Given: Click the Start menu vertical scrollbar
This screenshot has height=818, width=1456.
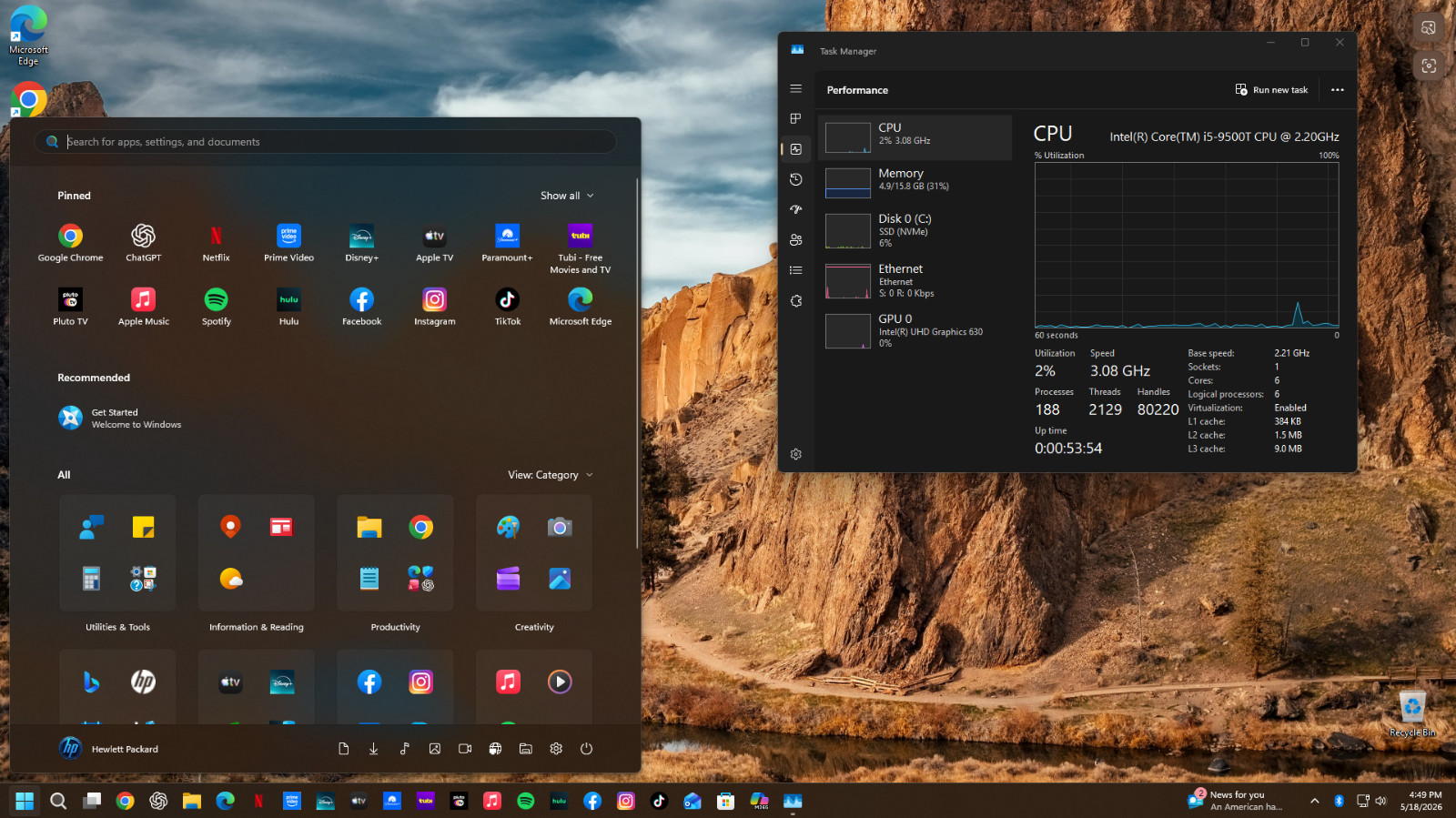Looking at the screenshot, I should pos(636,364).
